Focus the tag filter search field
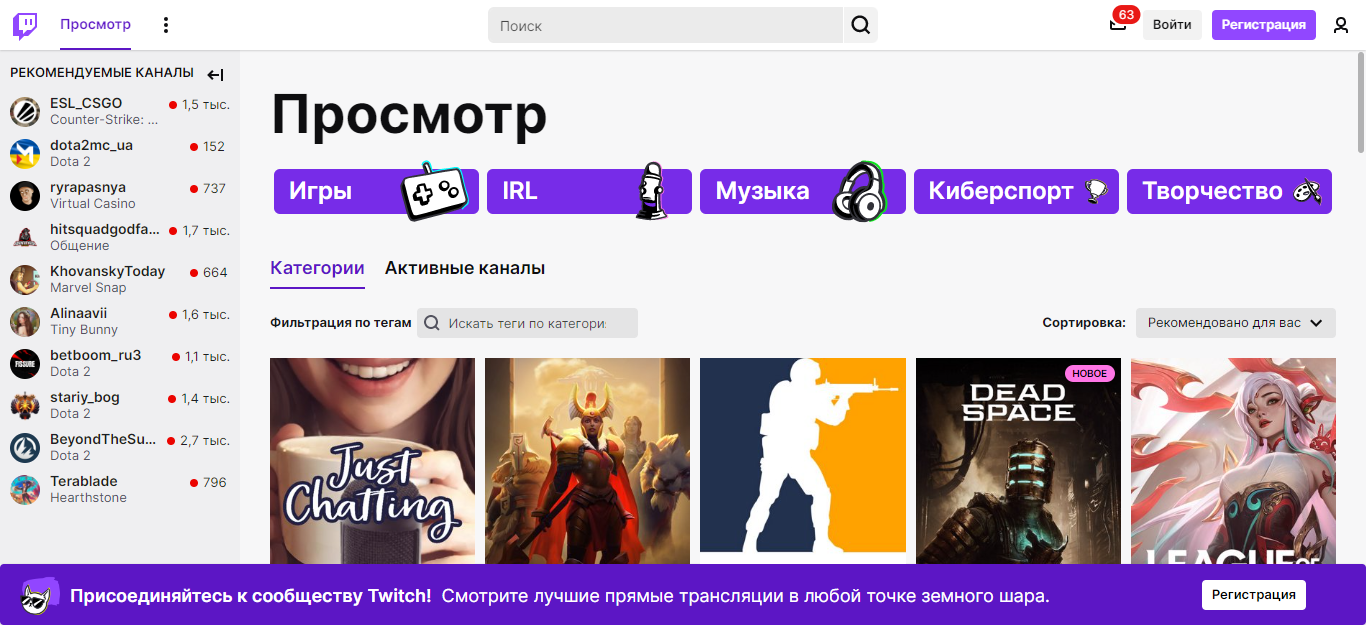The height and width of the screenshot is (625, 1366). coord(527,323)
